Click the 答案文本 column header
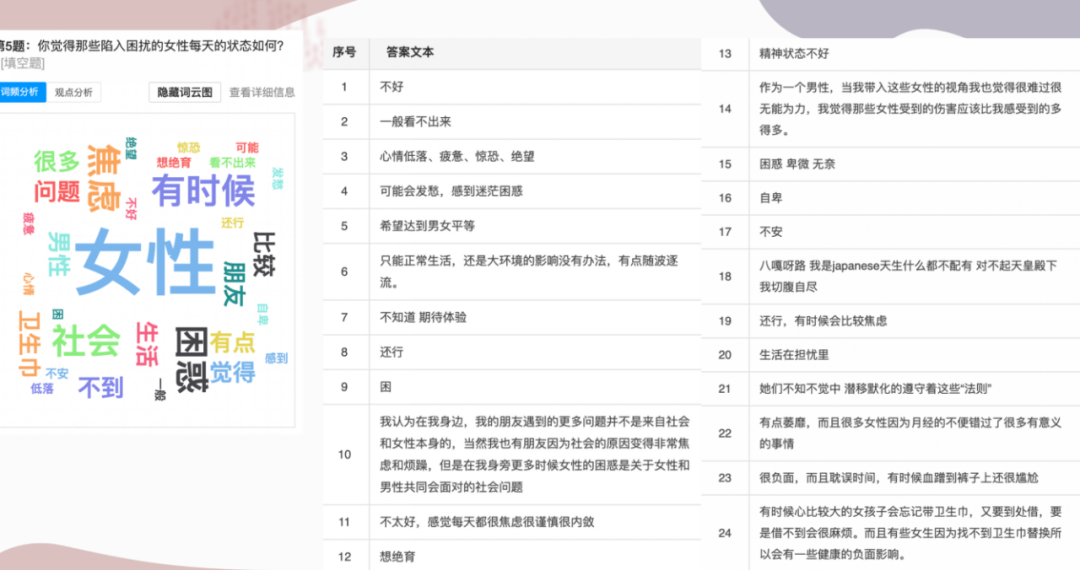 (410, 52)
